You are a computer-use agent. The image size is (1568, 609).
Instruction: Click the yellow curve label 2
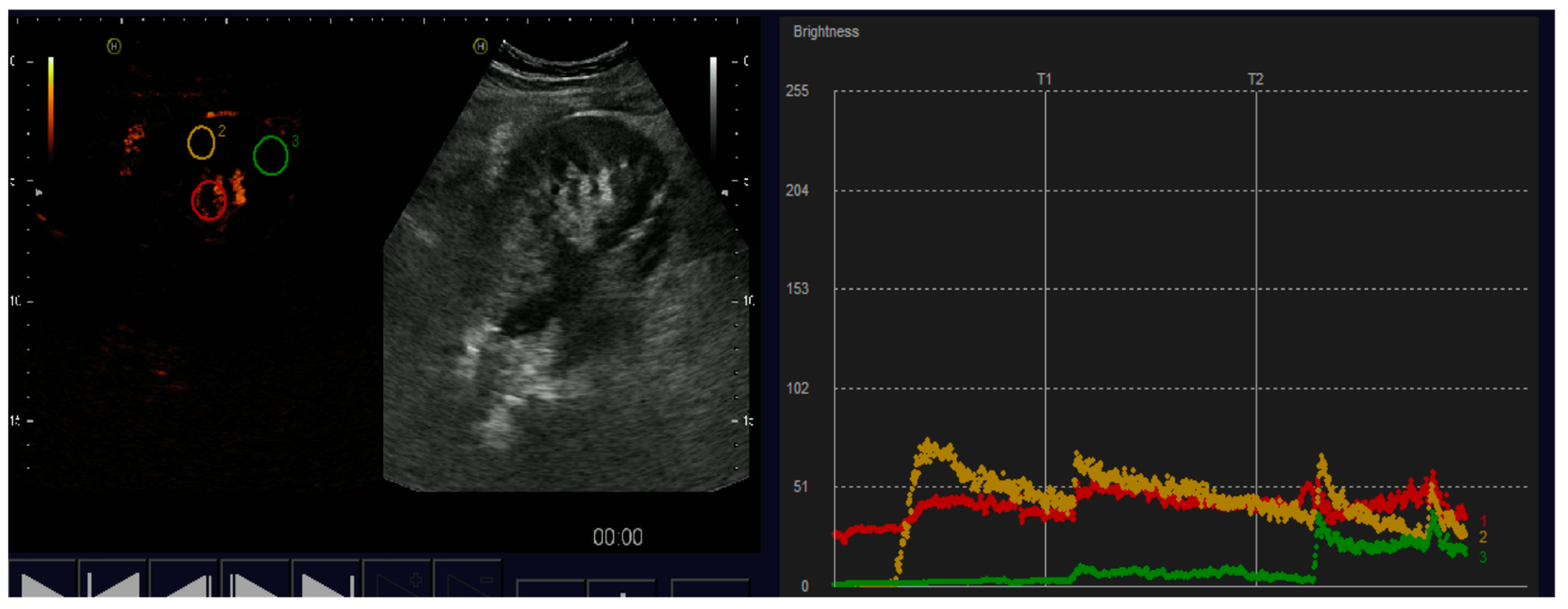pyautogui.click(x=1483, y=537)
